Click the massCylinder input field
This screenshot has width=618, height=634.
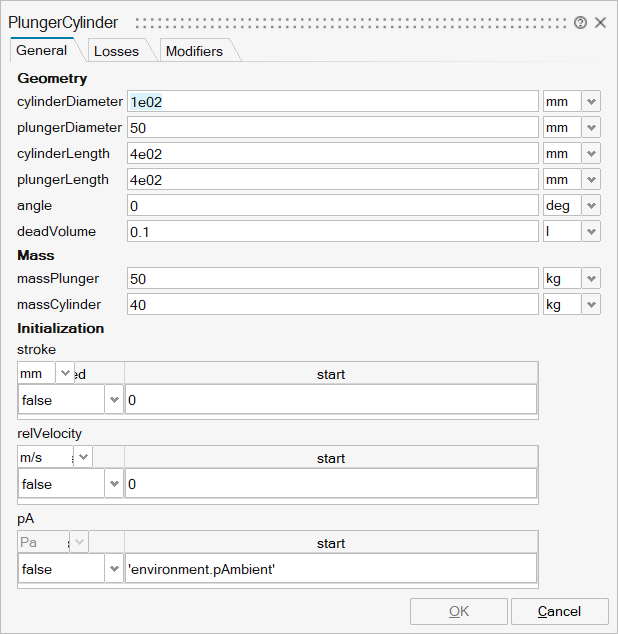(332, 303)
